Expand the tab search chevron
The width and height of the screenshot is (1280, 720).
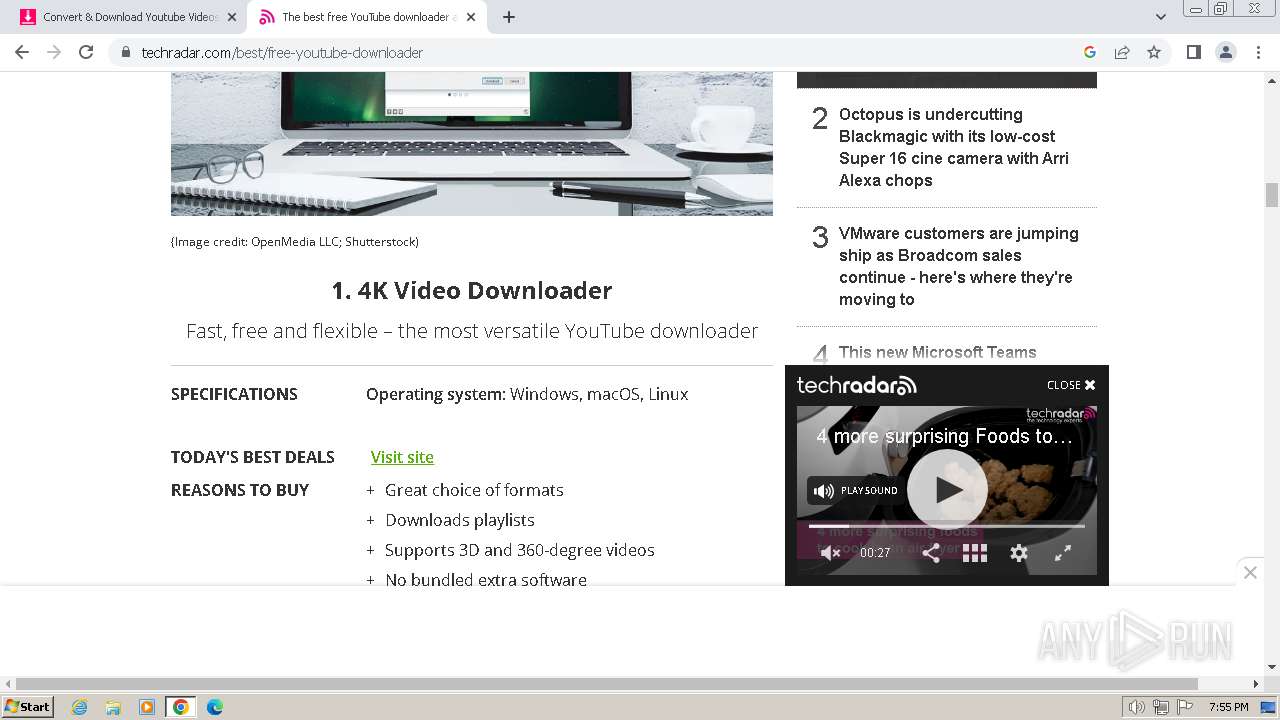point(1161,17)
